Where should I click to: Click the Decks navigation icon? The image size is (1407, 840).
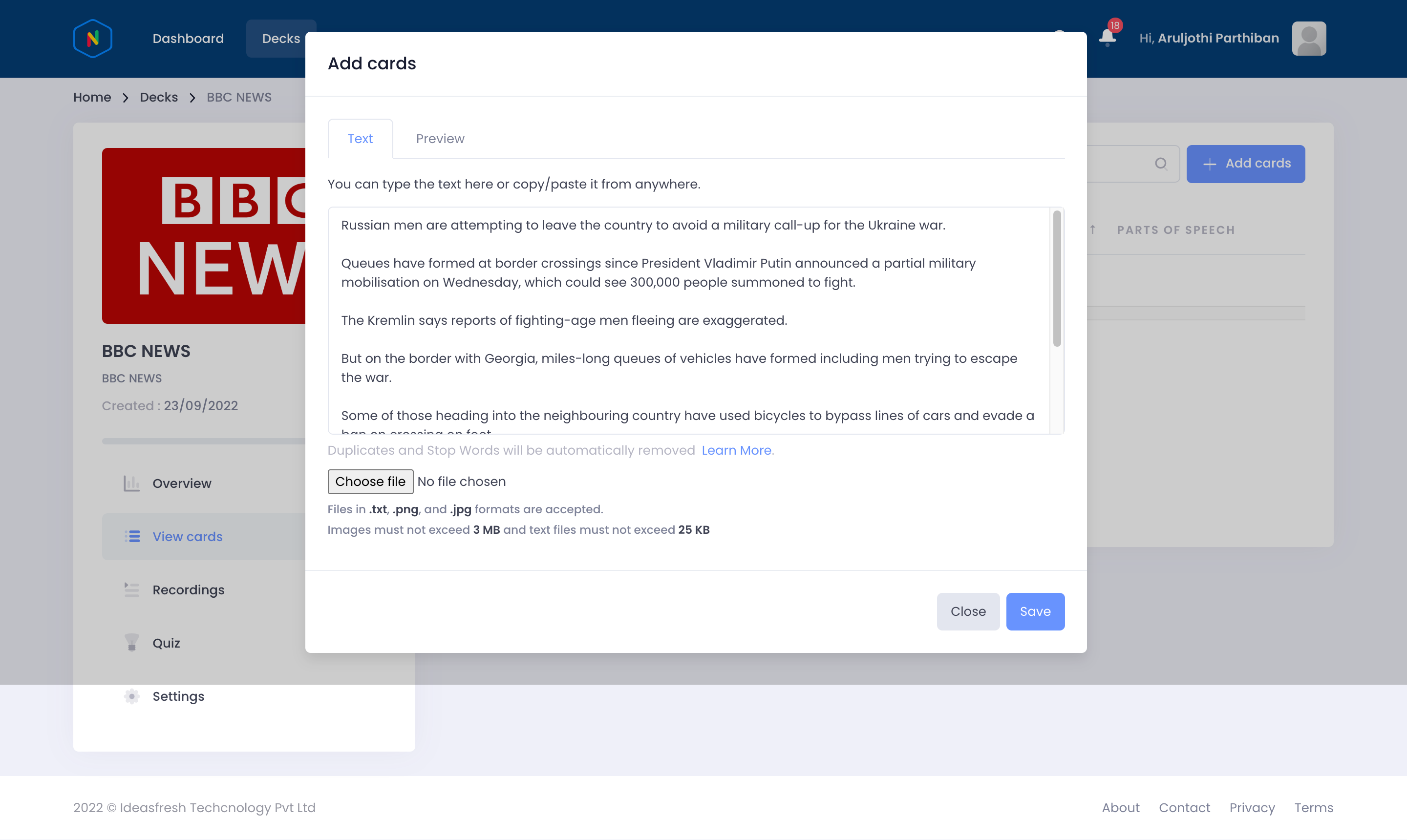click(x=281, y=38)
